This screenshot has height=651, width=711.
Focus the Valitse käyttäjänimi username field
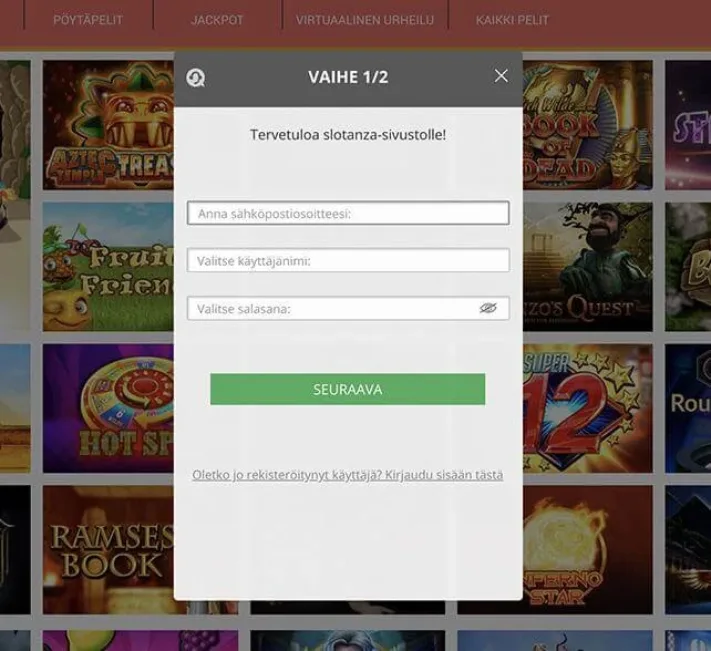(x=348, y=260)
